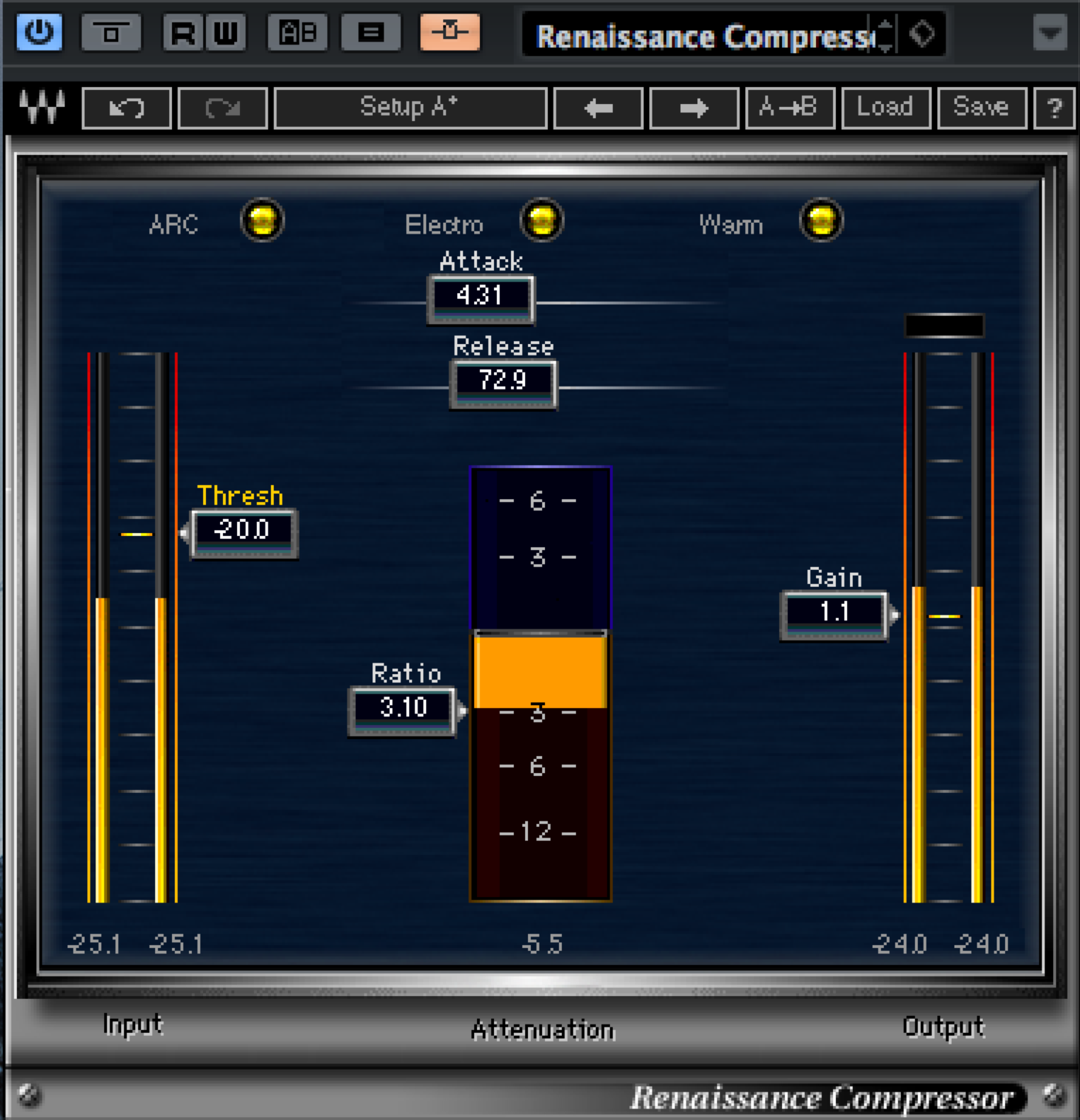The height and width of the screenshot is (1120, 1080).
Task: Copy setup A to B
Action: click(790, 108)
